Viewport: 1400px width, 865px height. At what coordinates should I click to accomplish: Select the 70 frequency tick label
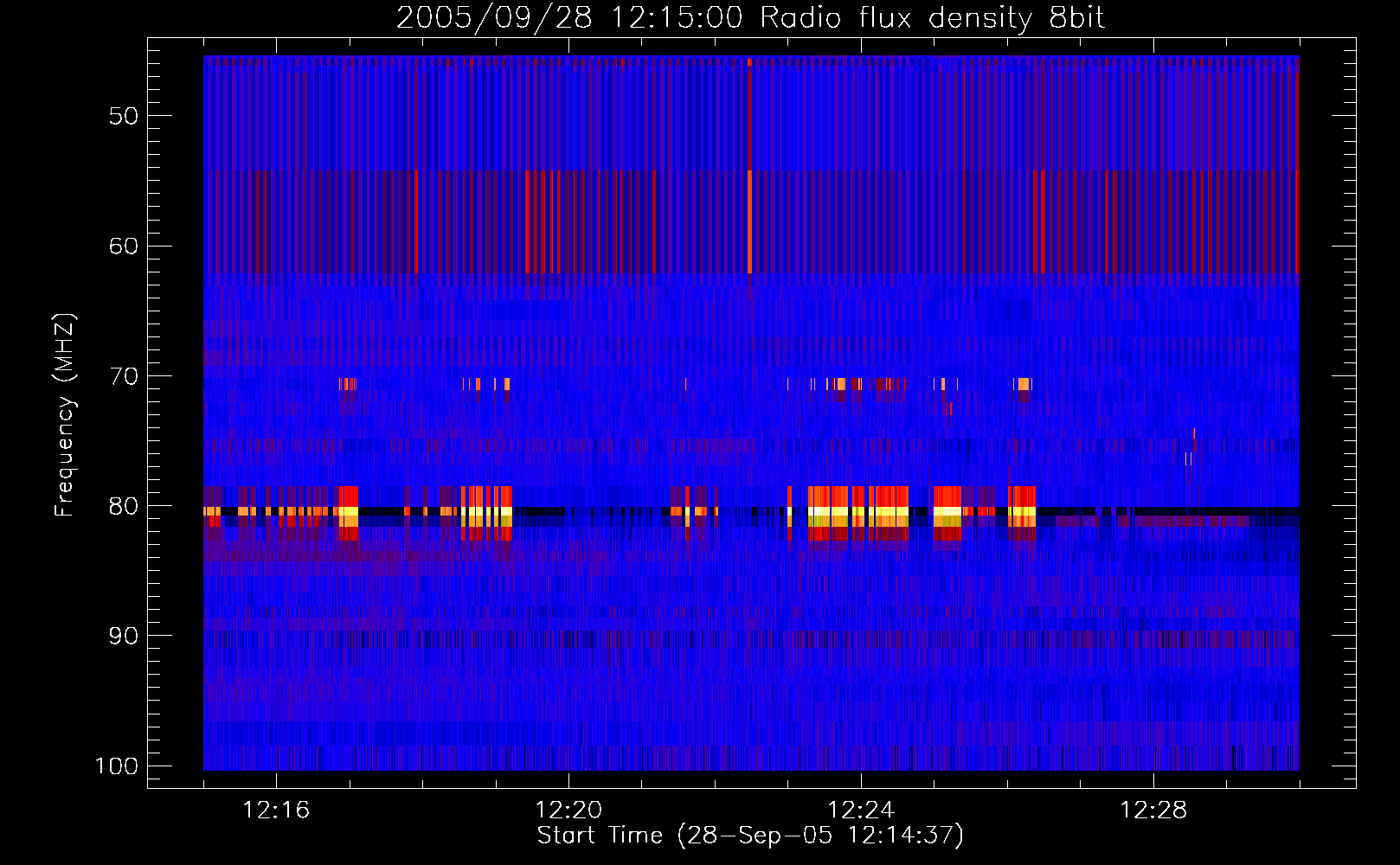[x=124, y=376]
